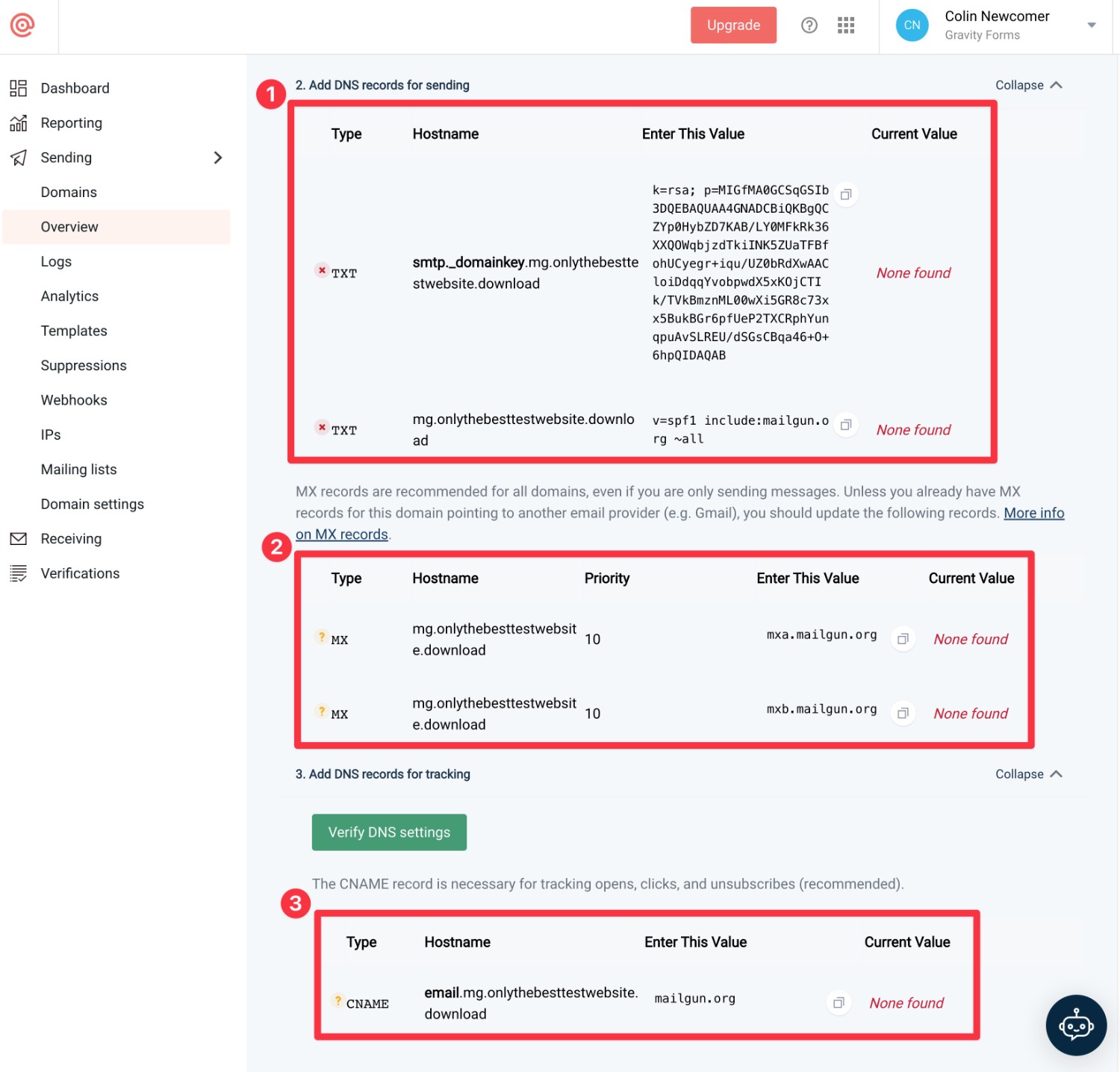Image resolution: width=1120 pixels, height=1072 pixels.
Task: Copy the mailgun.org CNAME value
Action: [839, 1003]
